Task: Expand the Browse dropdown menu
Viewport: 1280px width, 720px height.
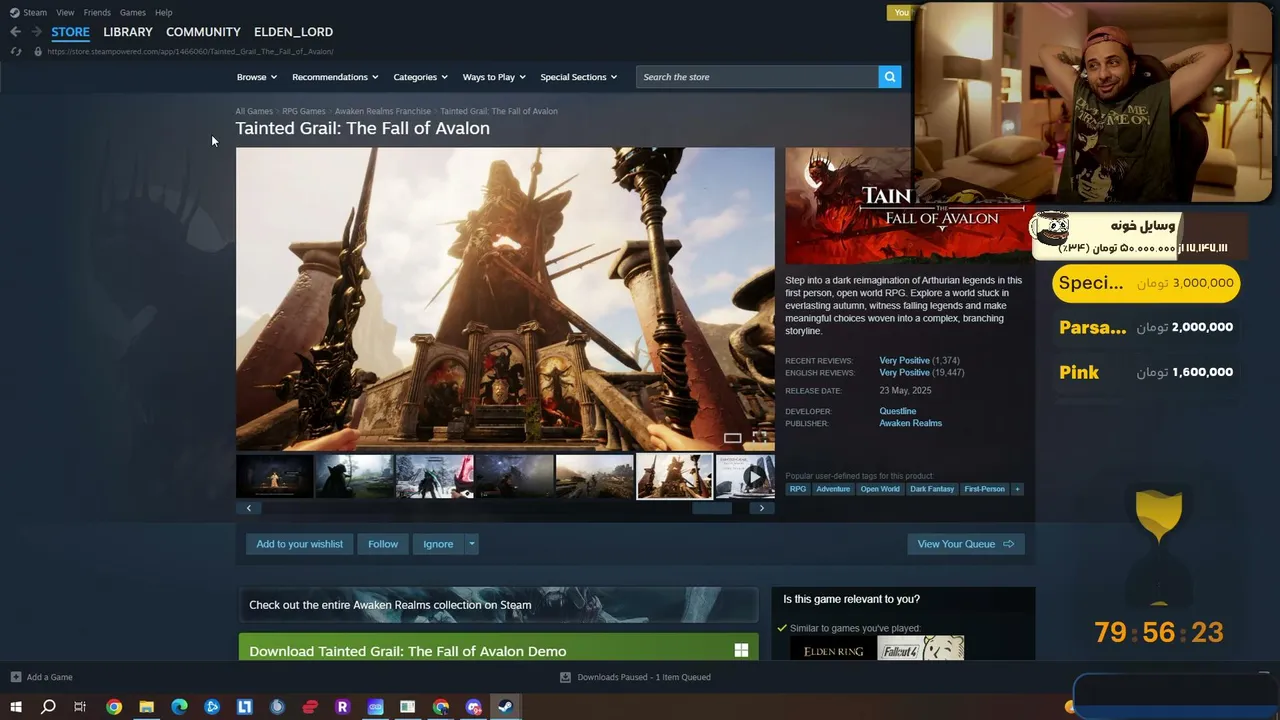Action: [257, 77]
